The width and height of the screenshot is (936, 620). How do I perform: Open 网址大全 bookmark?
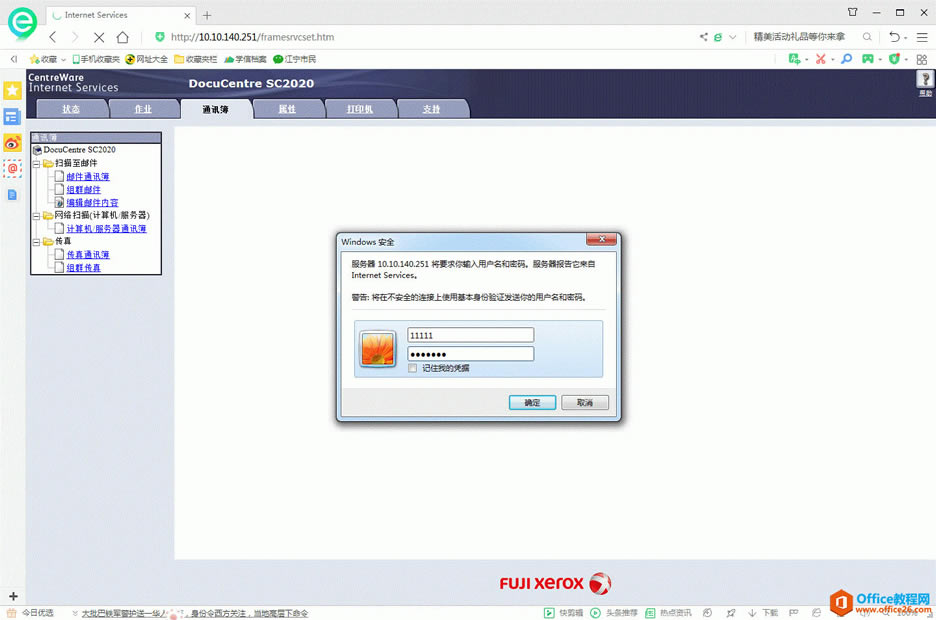coord(146,59)
